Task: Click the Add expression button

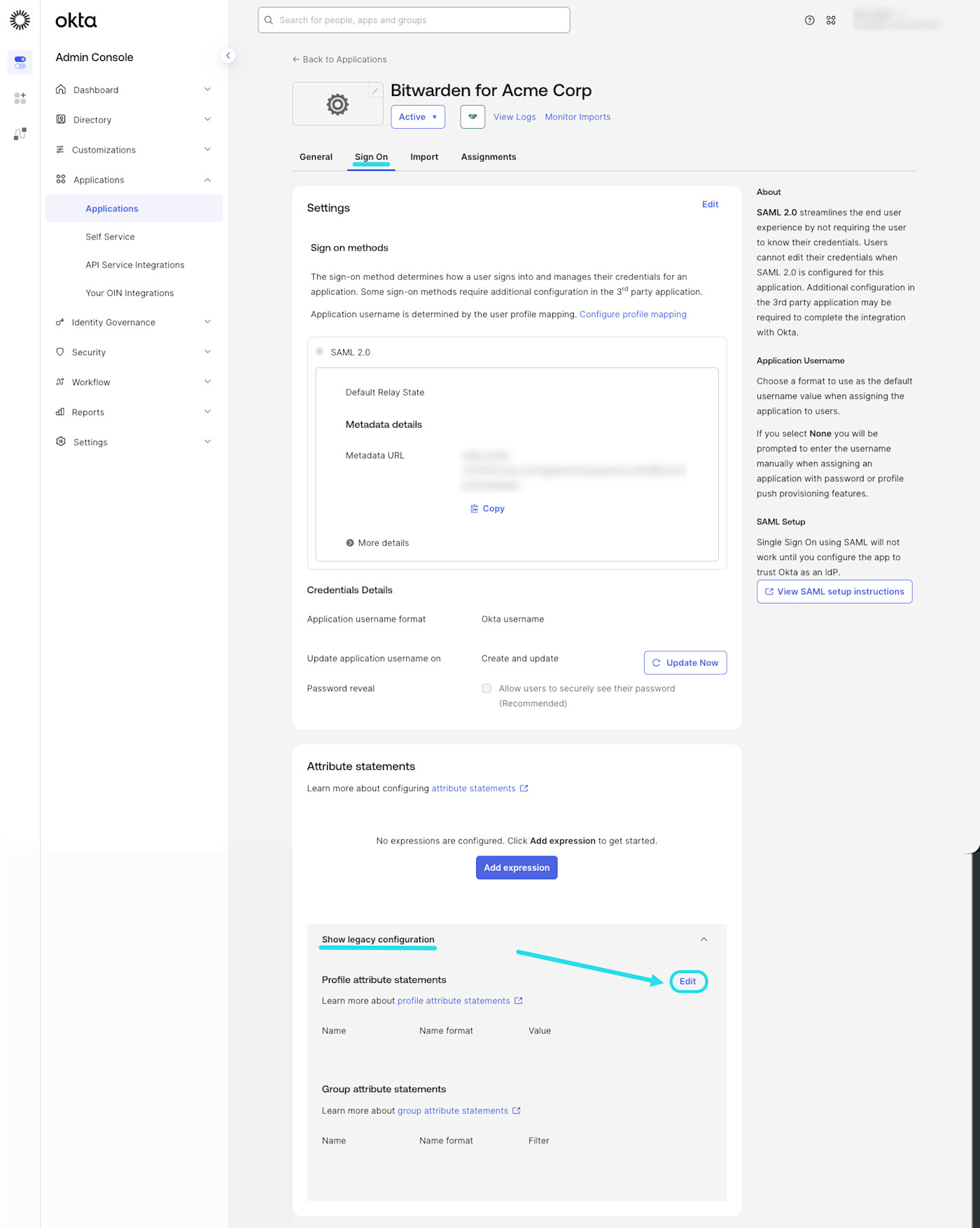Action: 517,868
